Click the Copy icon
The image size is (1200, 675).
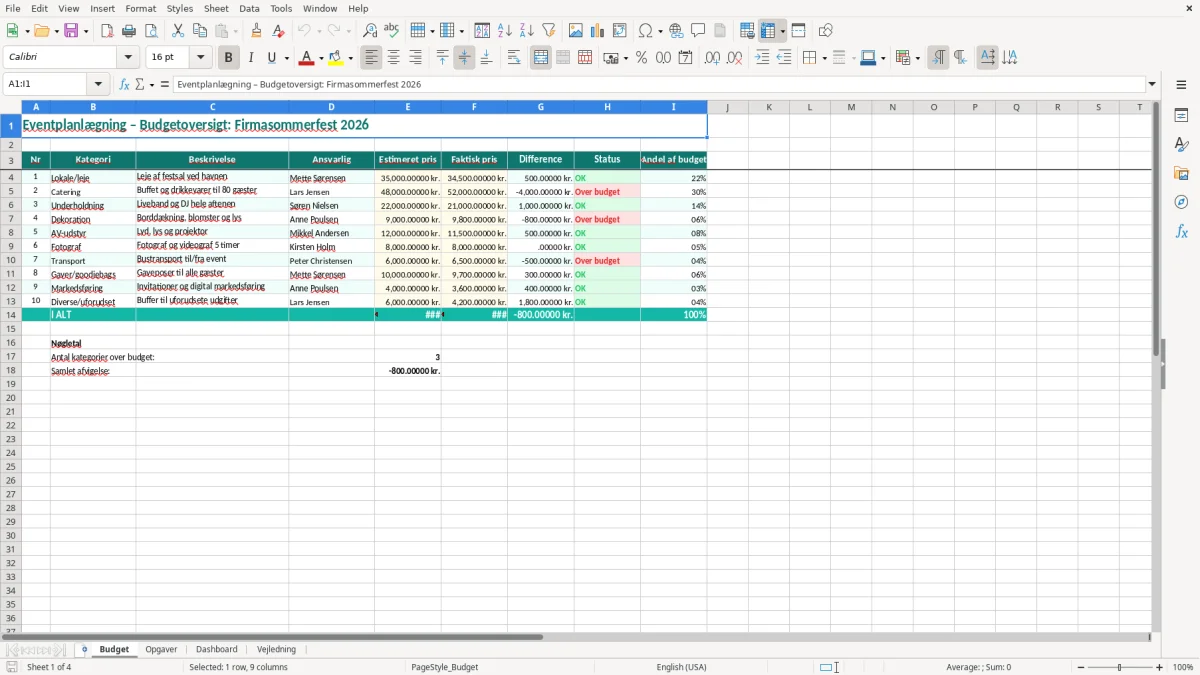200,31
